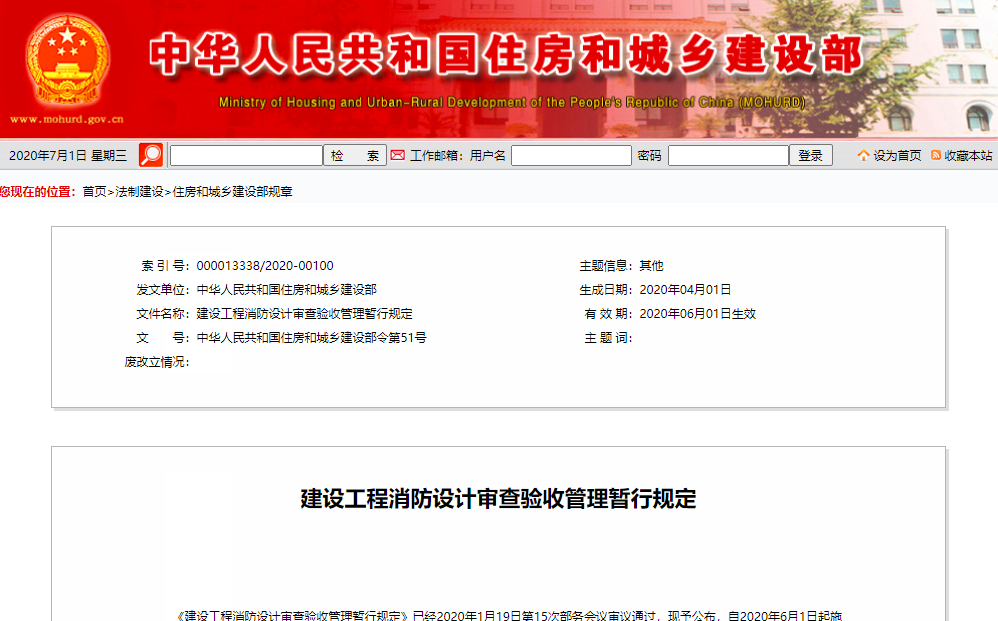Open 法制建设 breadcrumb link
Screen dimensions: 998x621
click(x=139, y=192)
